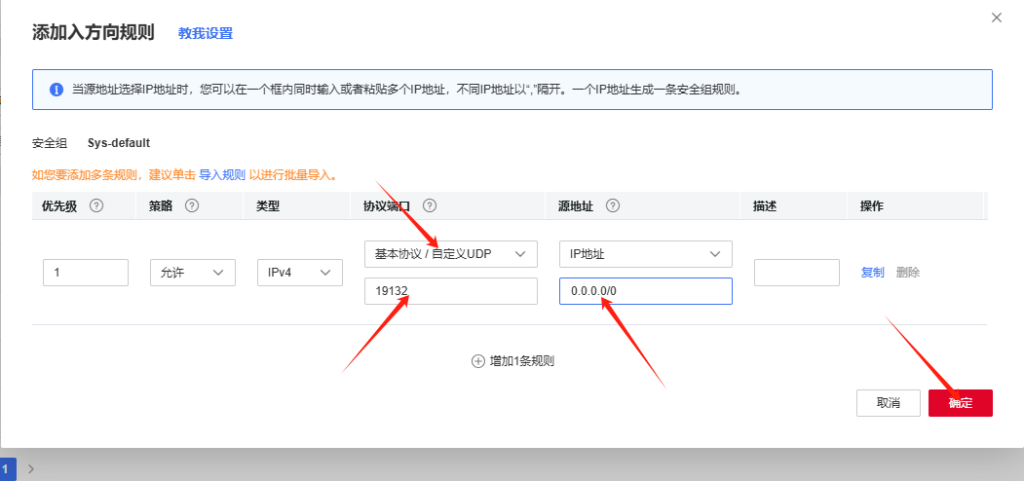1024x481 pixels.
Task: Click the blue info icon in notice banner
Action: [56, 89]
